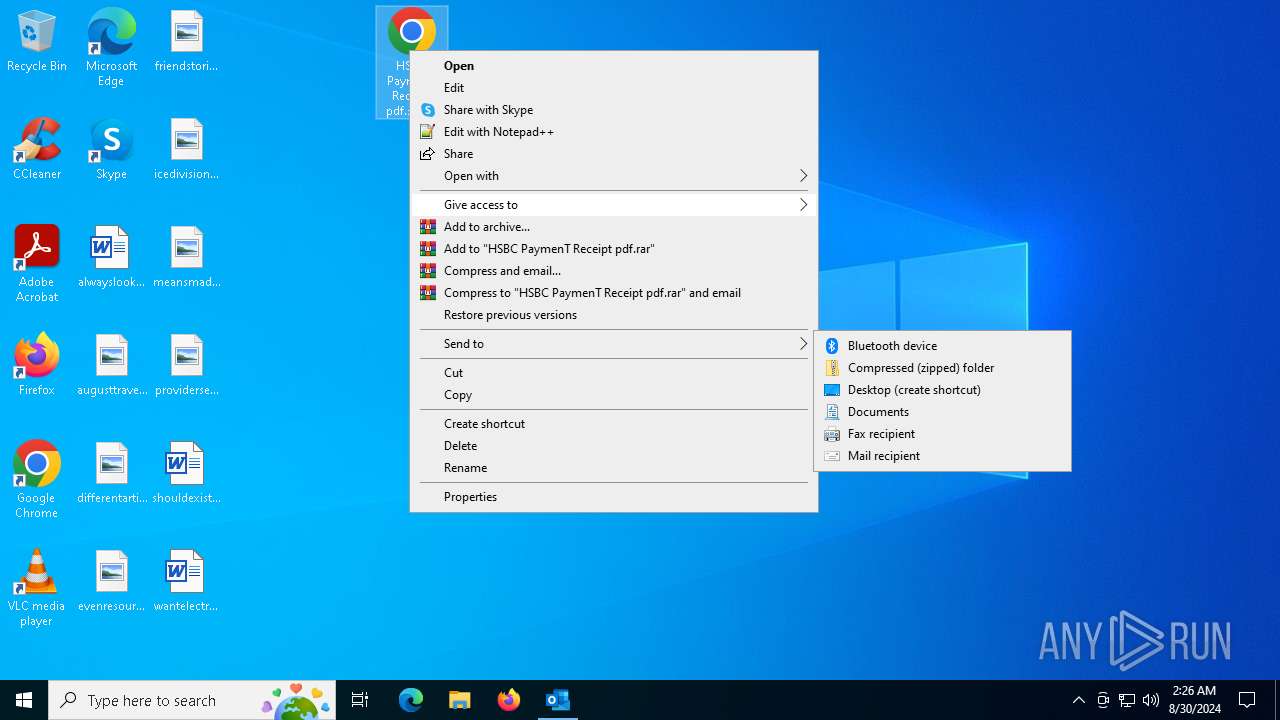Click the Share menu entry
The image size is (1280, 720).
[x=614, y=154]
